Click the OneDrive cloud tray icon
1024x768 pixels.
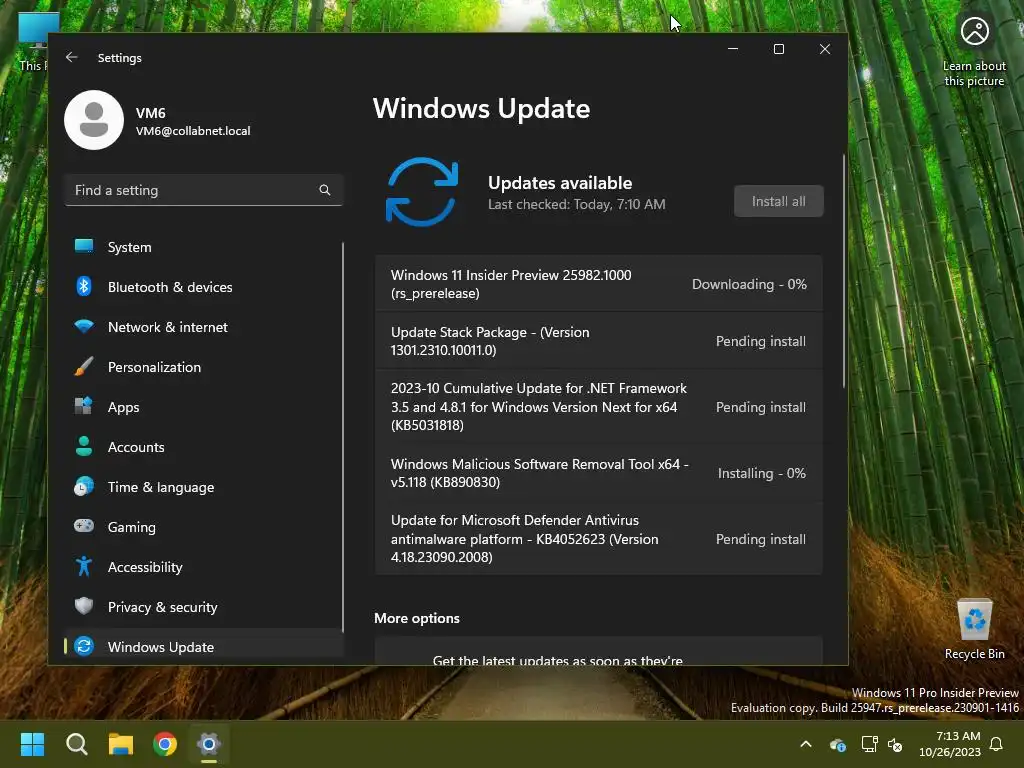(x=837, y=744)
